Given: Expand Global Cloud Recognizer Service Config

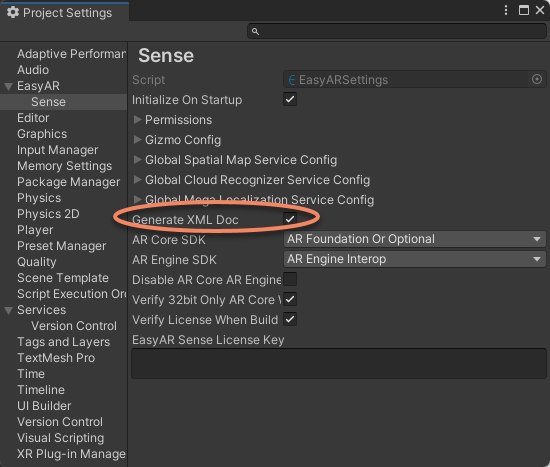Looking at the screenshot, I should click(x=137, y=180).
